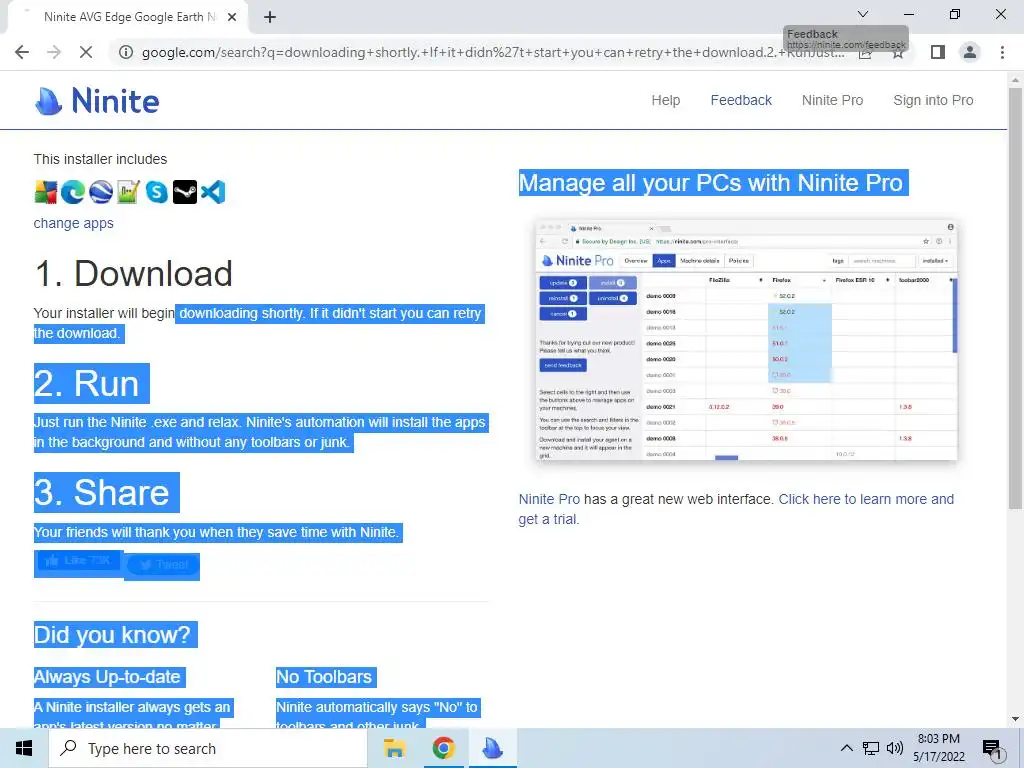
Task: Click 'This installer includes' text
Action: click(x=101, y=159)
